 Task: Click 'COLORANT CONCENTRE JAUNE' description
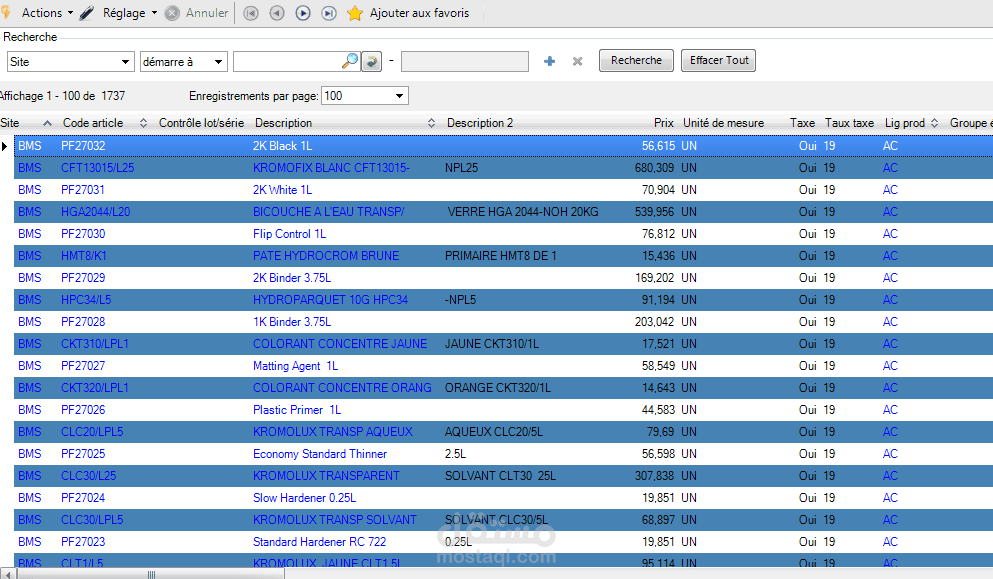[x=340, y=344]
